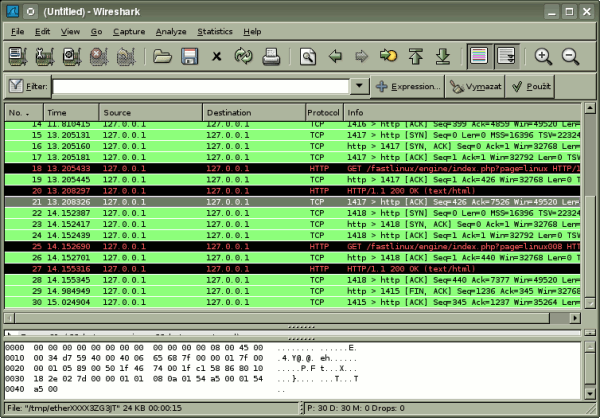
Task: Open the File menu
Action: (x=18, y=32)
